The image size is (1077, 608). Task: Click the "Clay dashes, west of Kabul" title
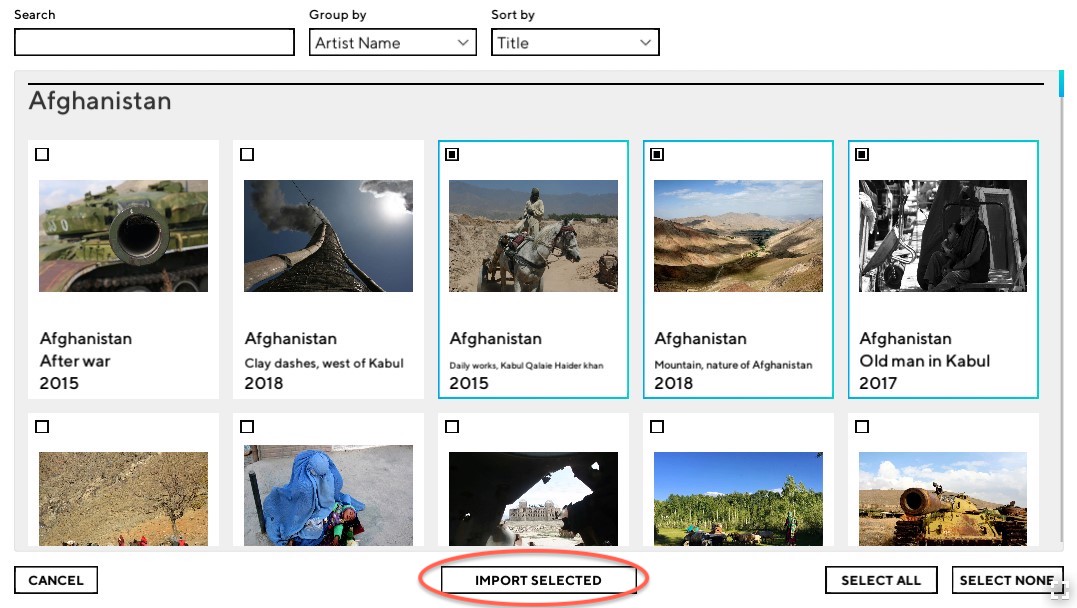[324, 363]
